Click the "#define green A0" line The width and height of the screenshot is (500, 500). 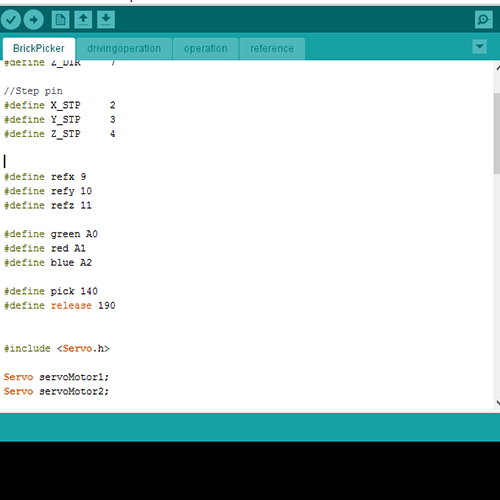51,234
